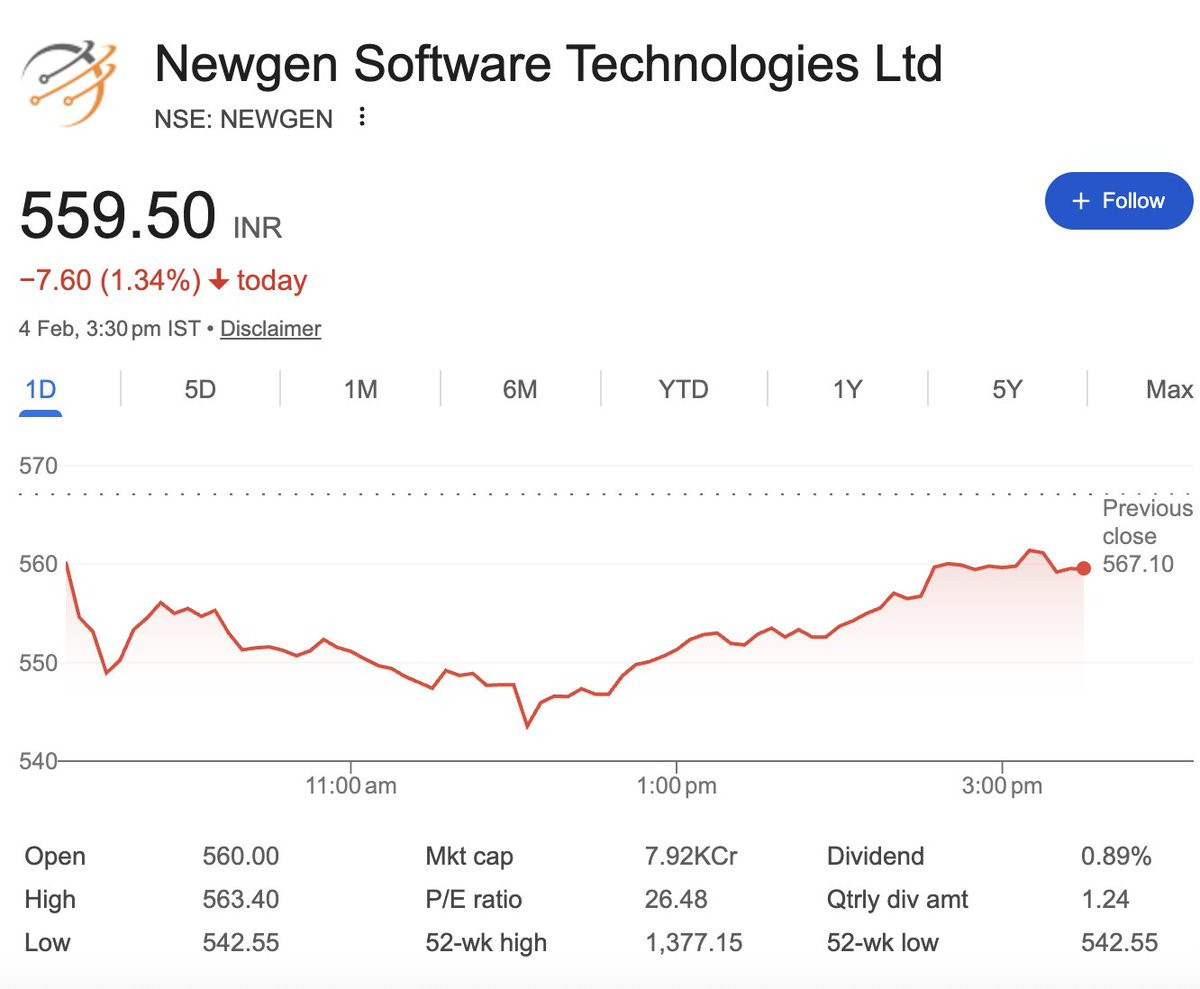The image size is (1200, 989).
Task: Switch to the 5D chart tab
Action: 200,389
